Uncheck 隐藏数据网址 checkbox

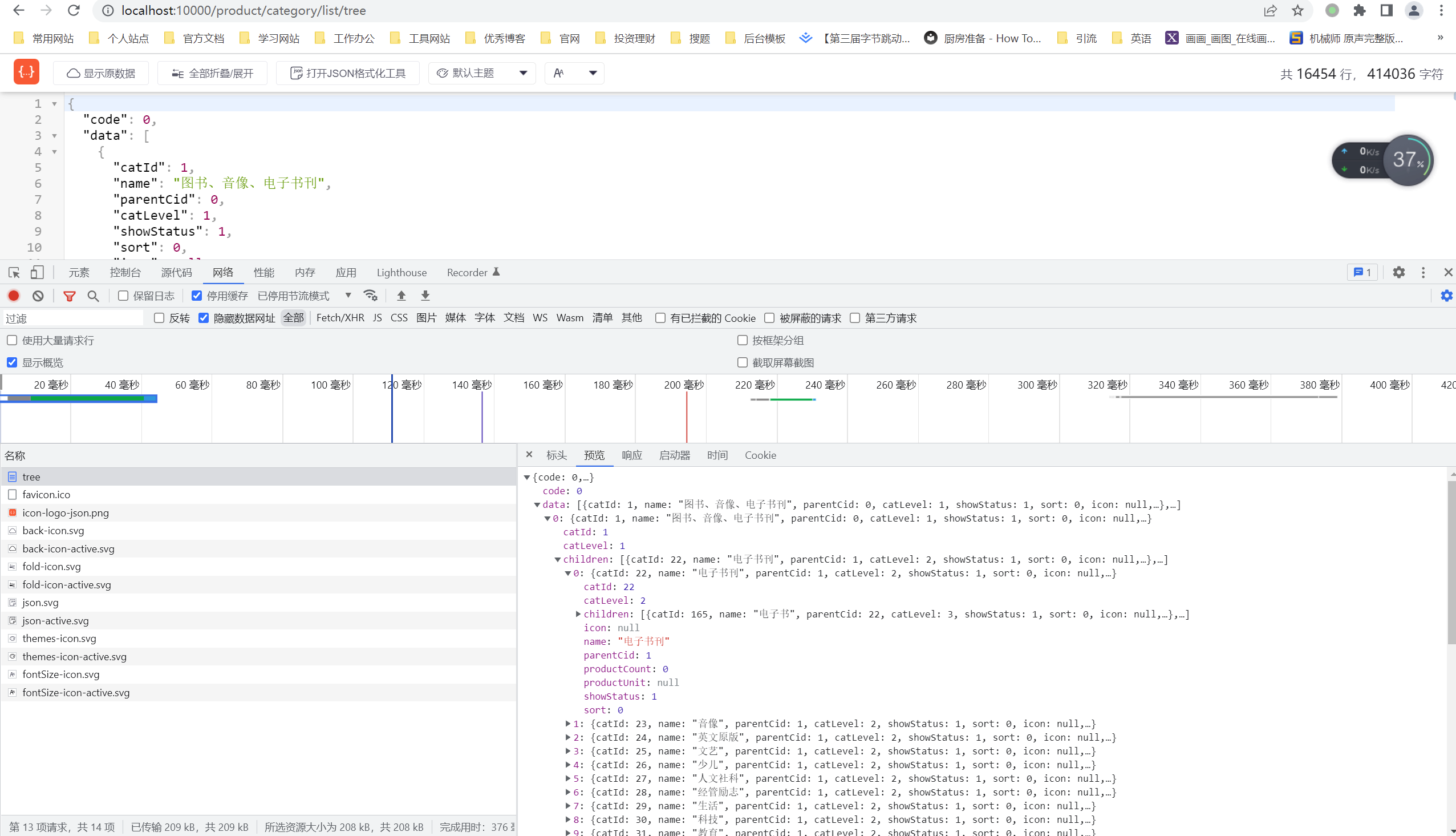point(204,318)
